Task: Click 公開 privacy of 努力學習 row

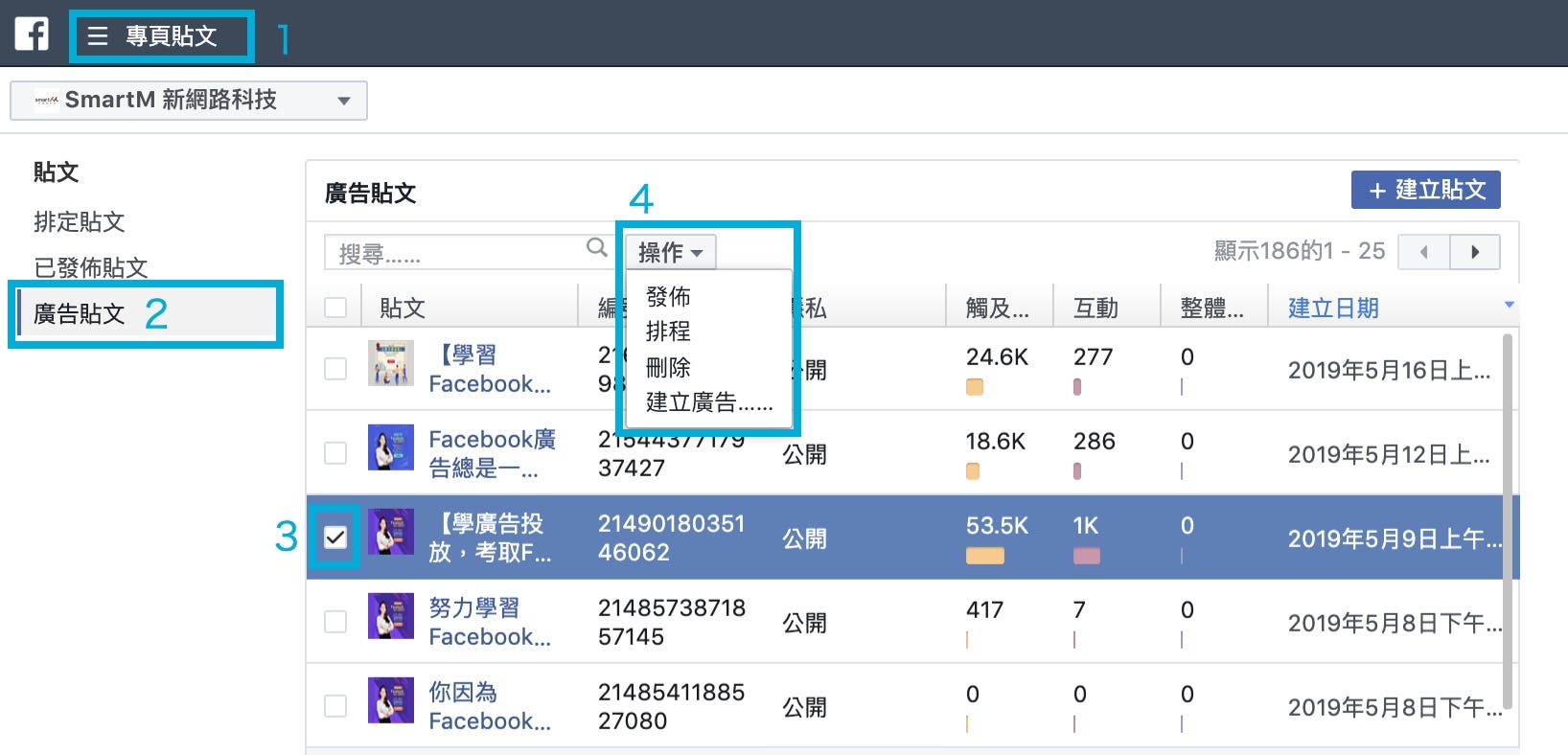Action: [804, 624]
